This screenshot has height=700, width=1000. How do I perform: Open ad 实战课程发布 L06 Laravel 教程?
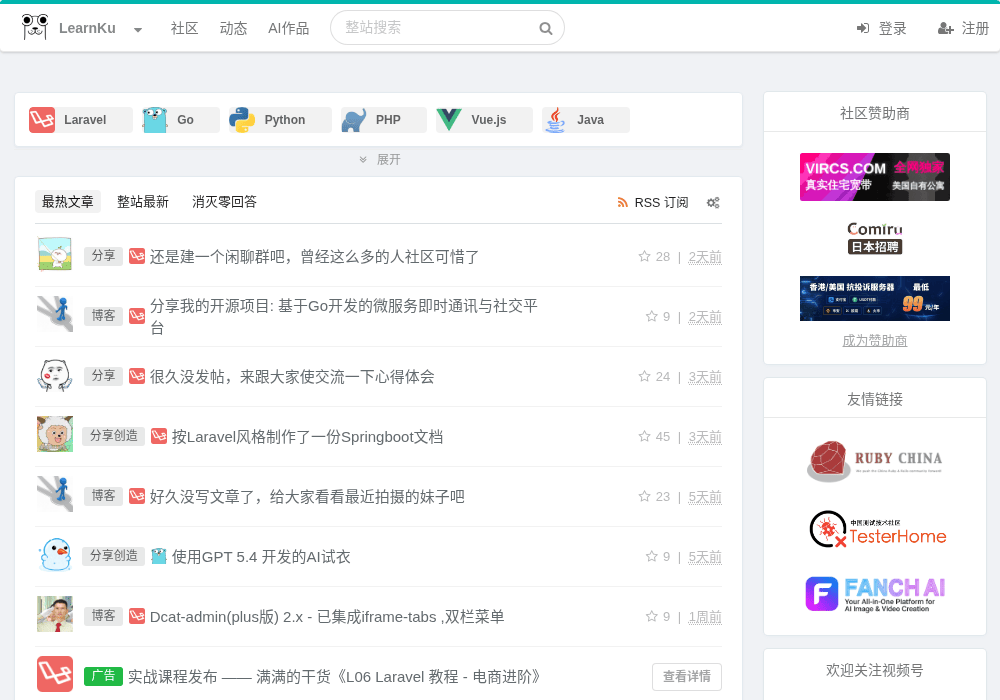334,676
